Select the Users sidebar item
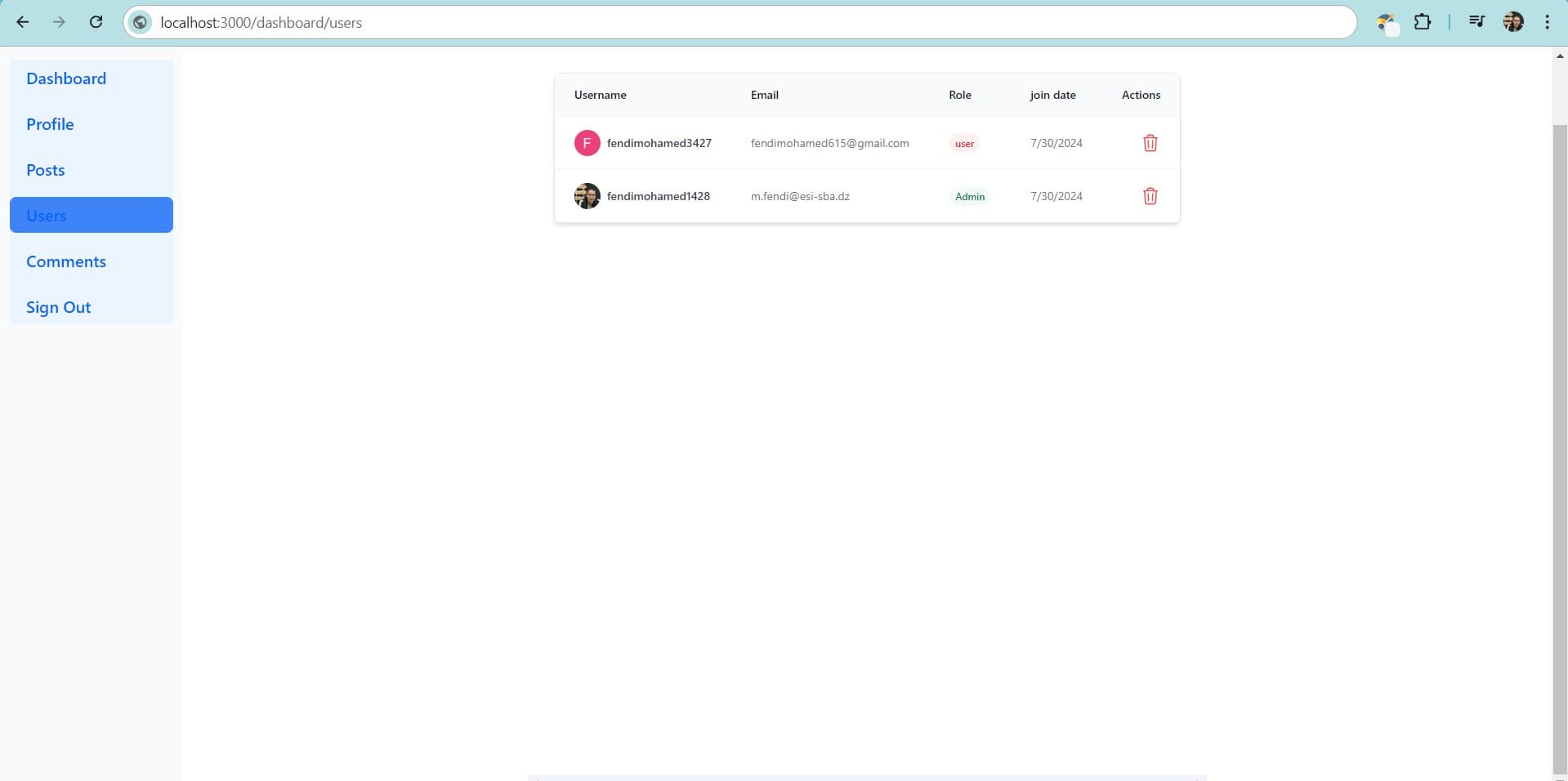Viewport: 1568px width, 781px height. click(x=91, y=215)
